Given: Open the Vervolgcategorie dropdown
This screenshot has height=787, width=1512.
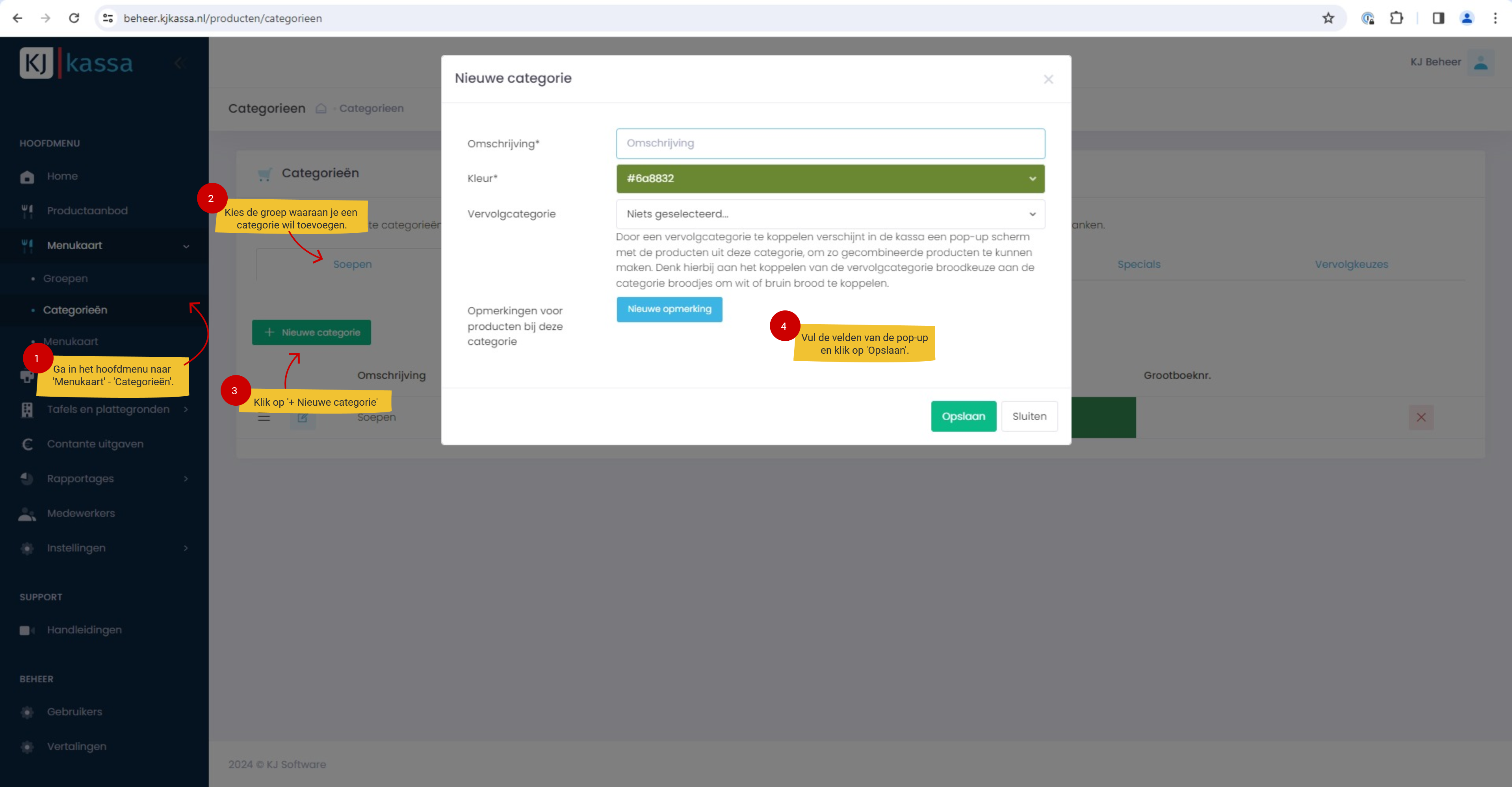Looking at the screenshot, I should point(830,214).
